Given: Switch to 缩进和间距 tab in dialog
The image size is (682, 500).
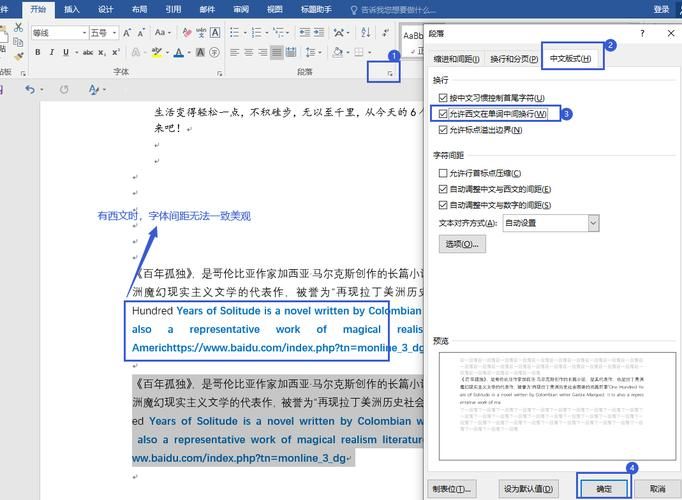Looking at the screenshot, I should point(456,59).
